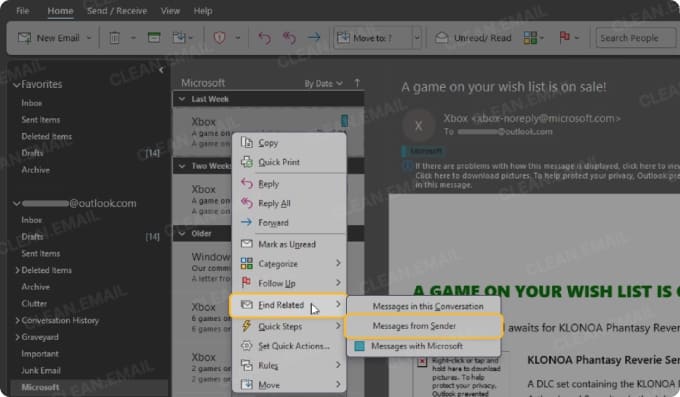The height and width of the screenshot is (397, 680).
Task: Click the New Email button
Action: [x=49, y=38]
